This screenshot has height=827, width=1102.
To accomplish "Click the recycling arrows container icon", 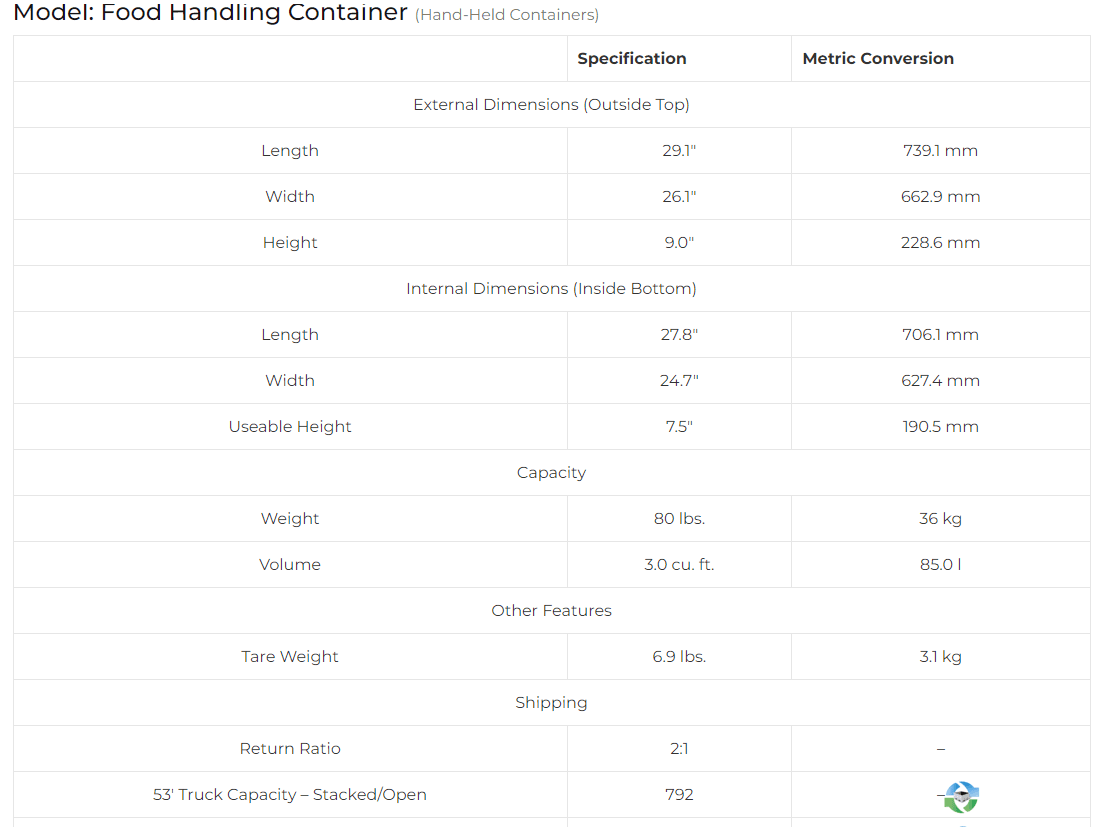I will pos(961,797).
